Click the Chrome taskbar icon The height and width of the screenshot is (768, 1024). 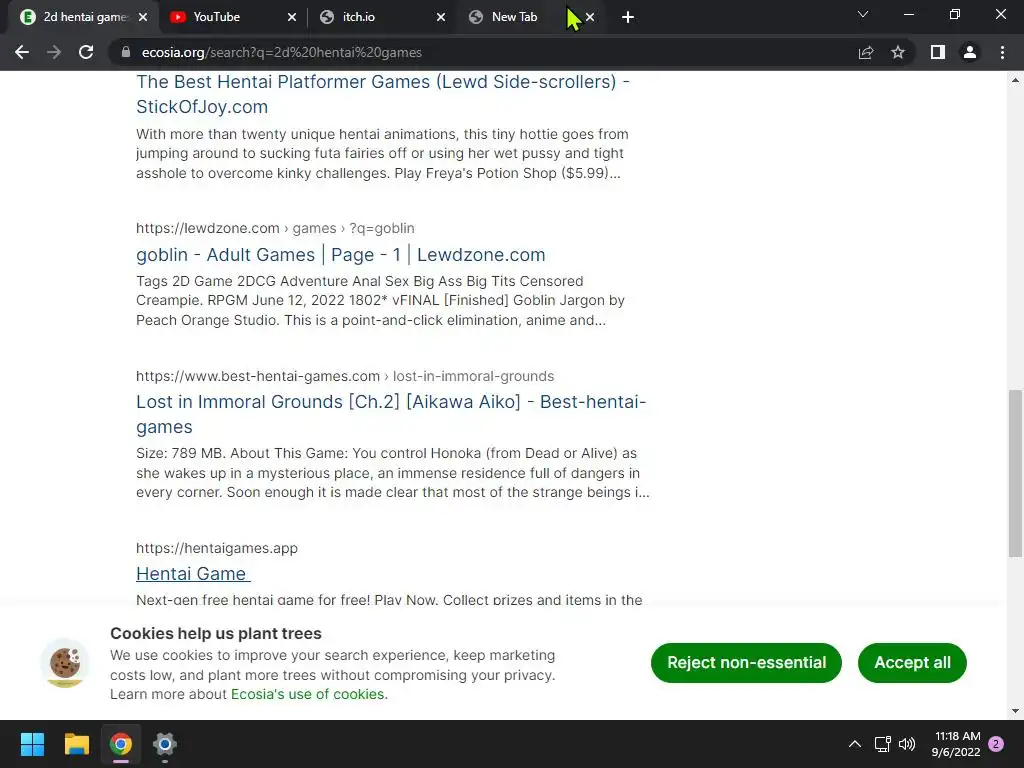point(121,744)
